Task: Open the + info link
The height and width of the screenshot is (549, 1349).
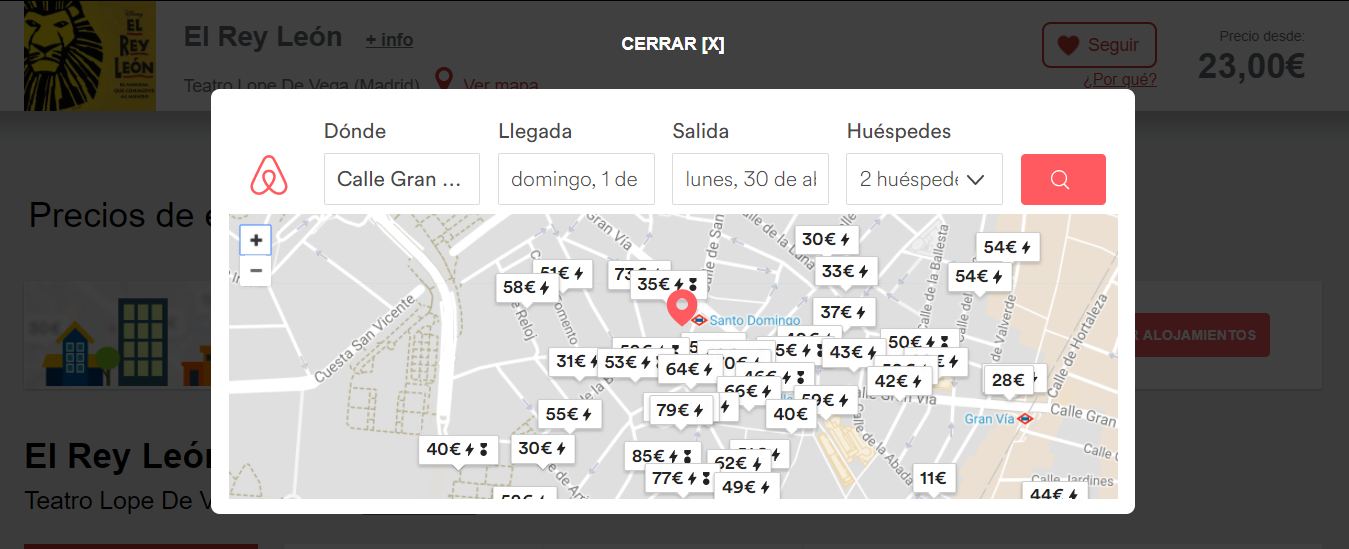Action: 388,40
